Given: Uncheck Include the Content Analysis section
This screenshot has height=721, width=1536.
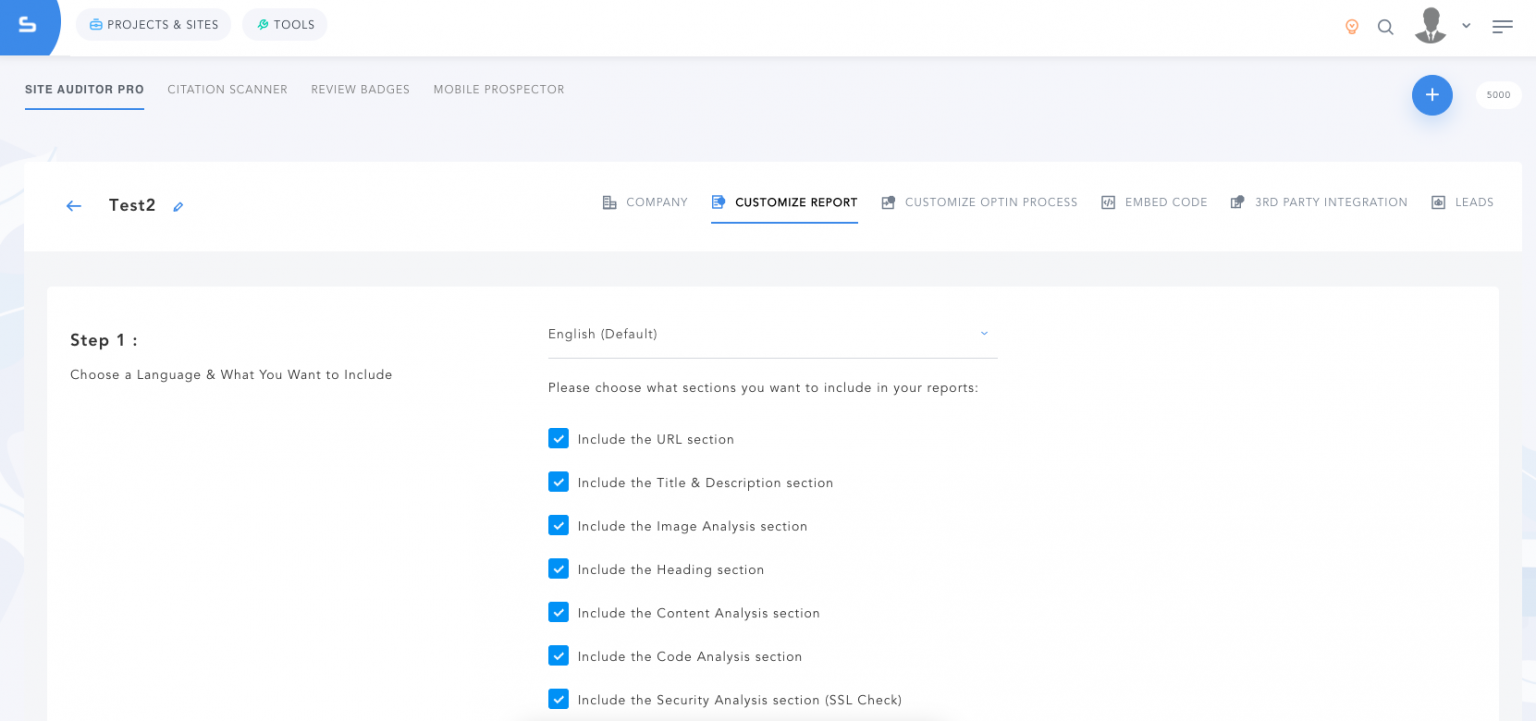Looking at the screenshot, I should [558, 612].
